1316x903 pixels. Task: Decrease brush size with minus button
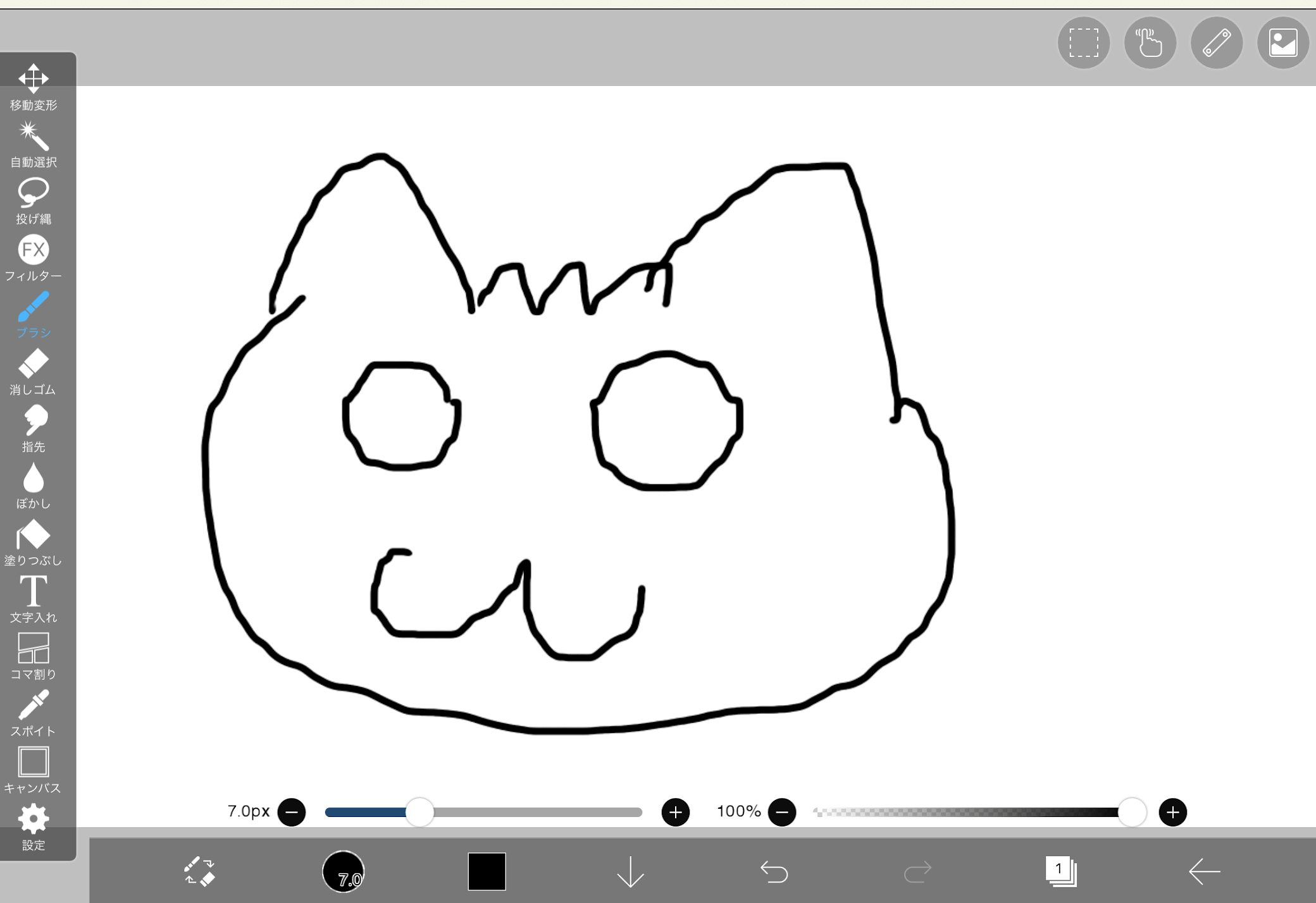[x=292, y=812]
